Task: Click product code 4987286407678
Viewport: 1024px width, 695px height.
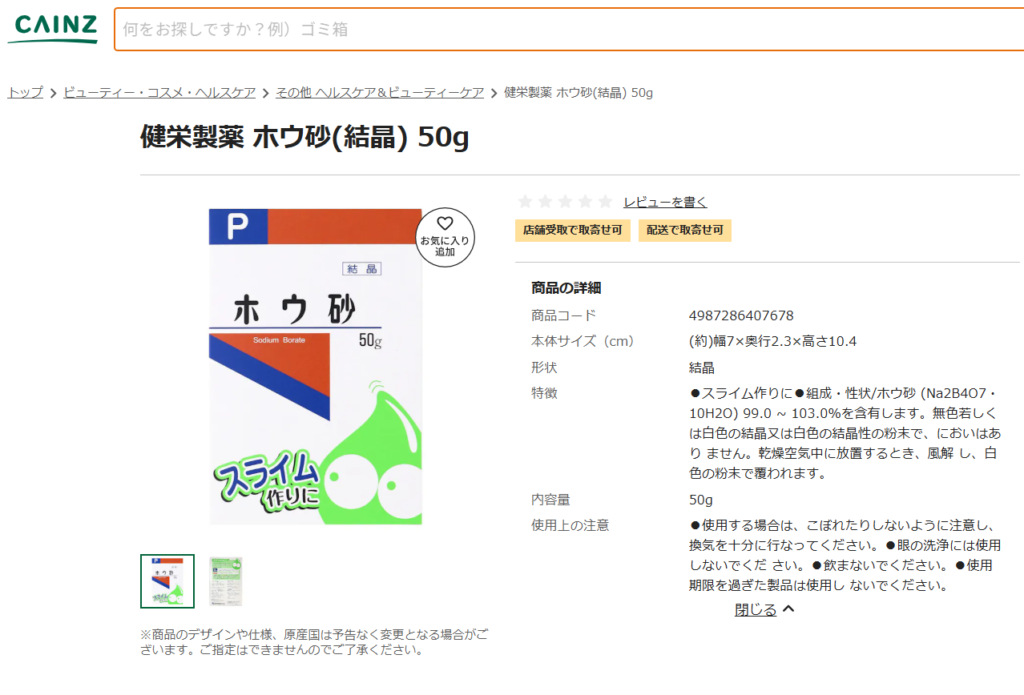Action: [x=741, y=315]
